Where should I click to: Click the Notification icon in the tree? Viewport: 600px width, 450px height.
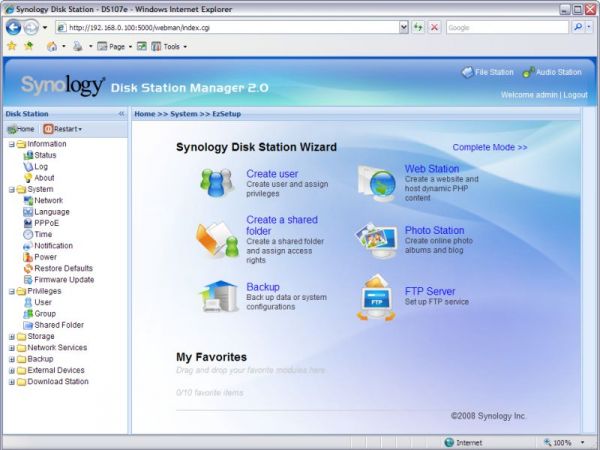click(28, 246)
